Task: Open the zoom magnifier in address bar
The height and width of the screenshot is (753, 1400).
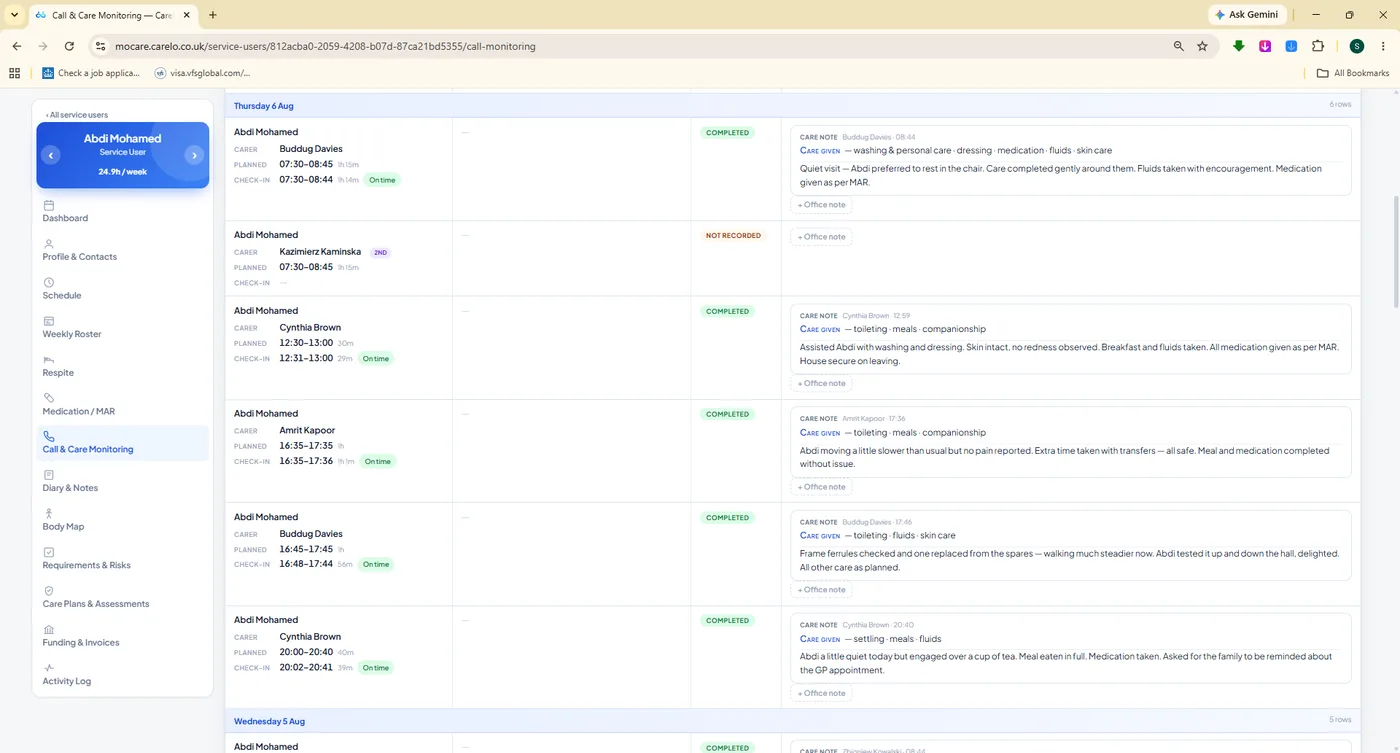Action: [1179, 46]
